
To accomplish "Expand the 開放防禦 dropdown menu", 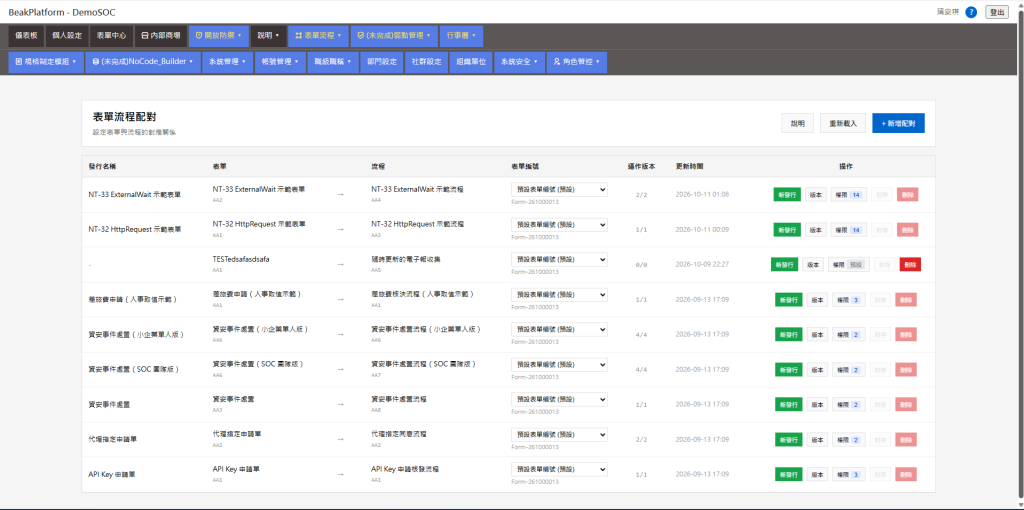I will point(219,36).
